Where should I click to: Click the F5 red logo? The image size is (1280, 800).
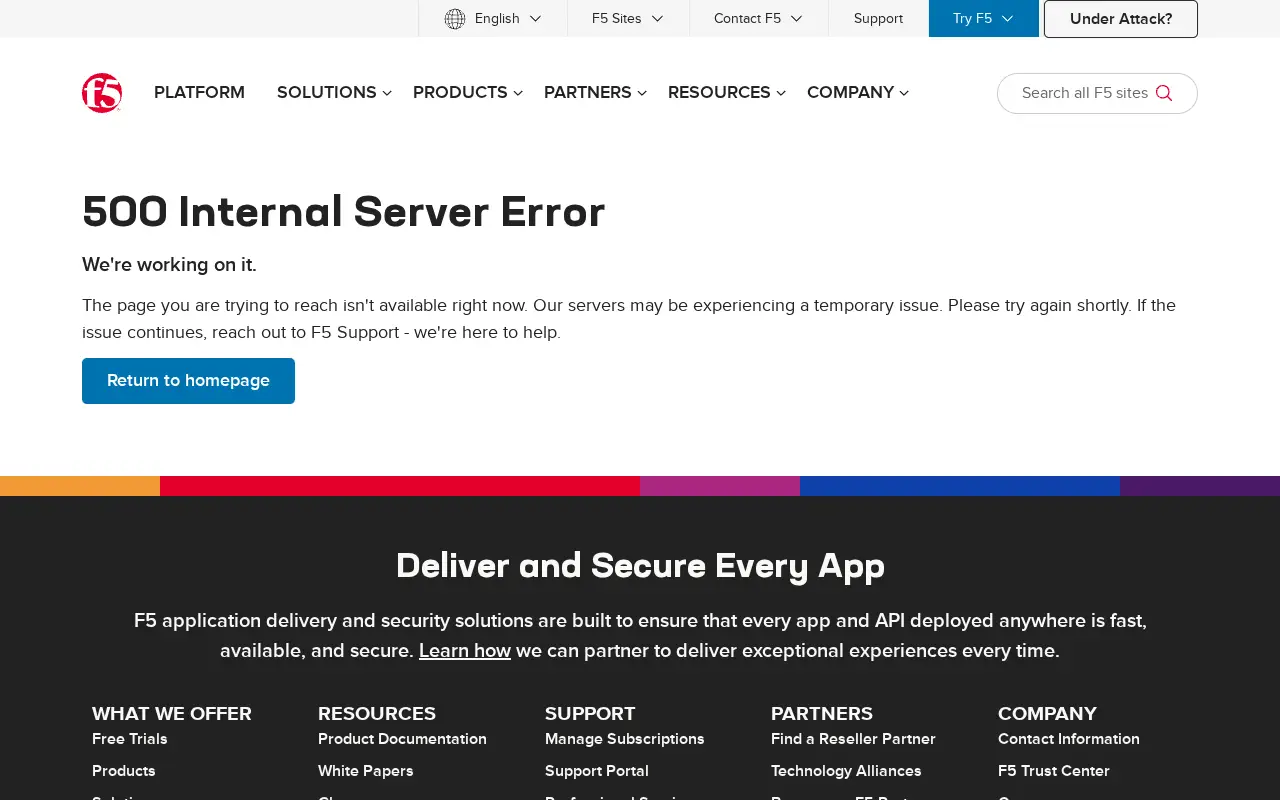[102, 93]
